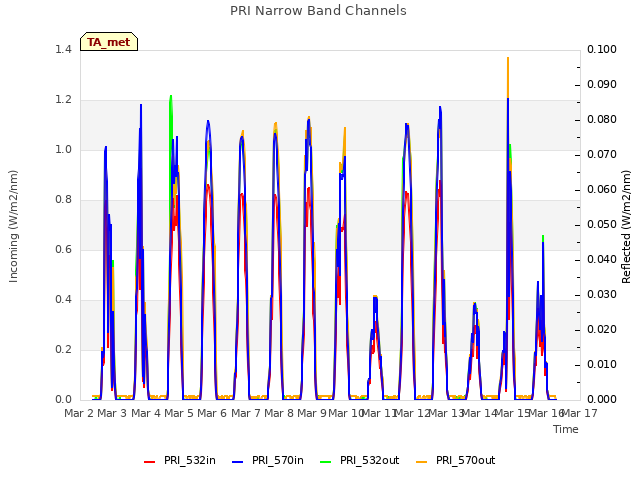The width and height of the screenshot is (640, 480).
Task: Click the 0.000 right axis tick label
Action: (x=602, y=400)
